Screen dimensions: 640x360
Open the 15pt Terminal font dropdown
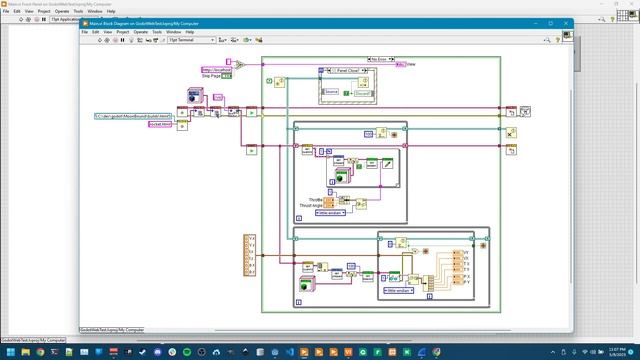pos(191,40)
